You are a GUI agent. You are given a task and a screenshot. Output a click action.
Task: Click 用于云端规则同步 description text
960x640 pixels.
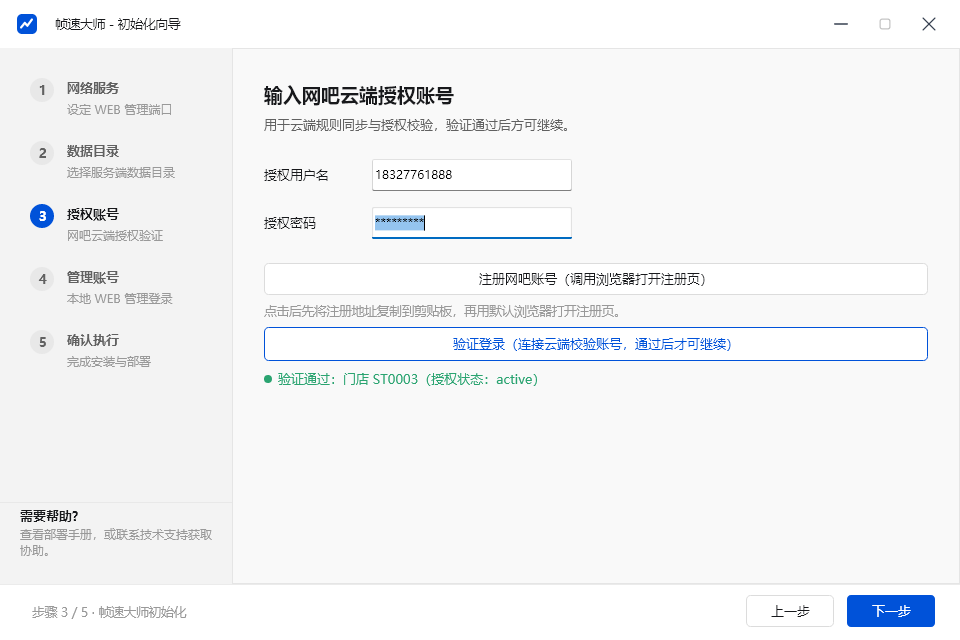pos(418,126)
